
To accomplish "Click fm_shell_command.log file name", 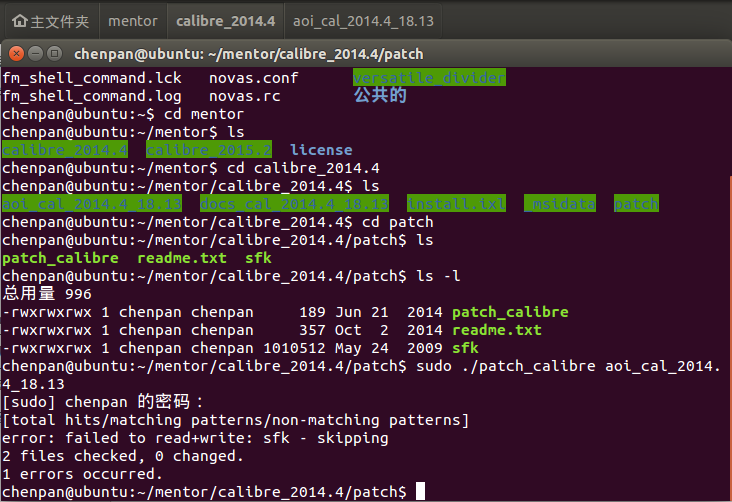I will click(92, 96).
